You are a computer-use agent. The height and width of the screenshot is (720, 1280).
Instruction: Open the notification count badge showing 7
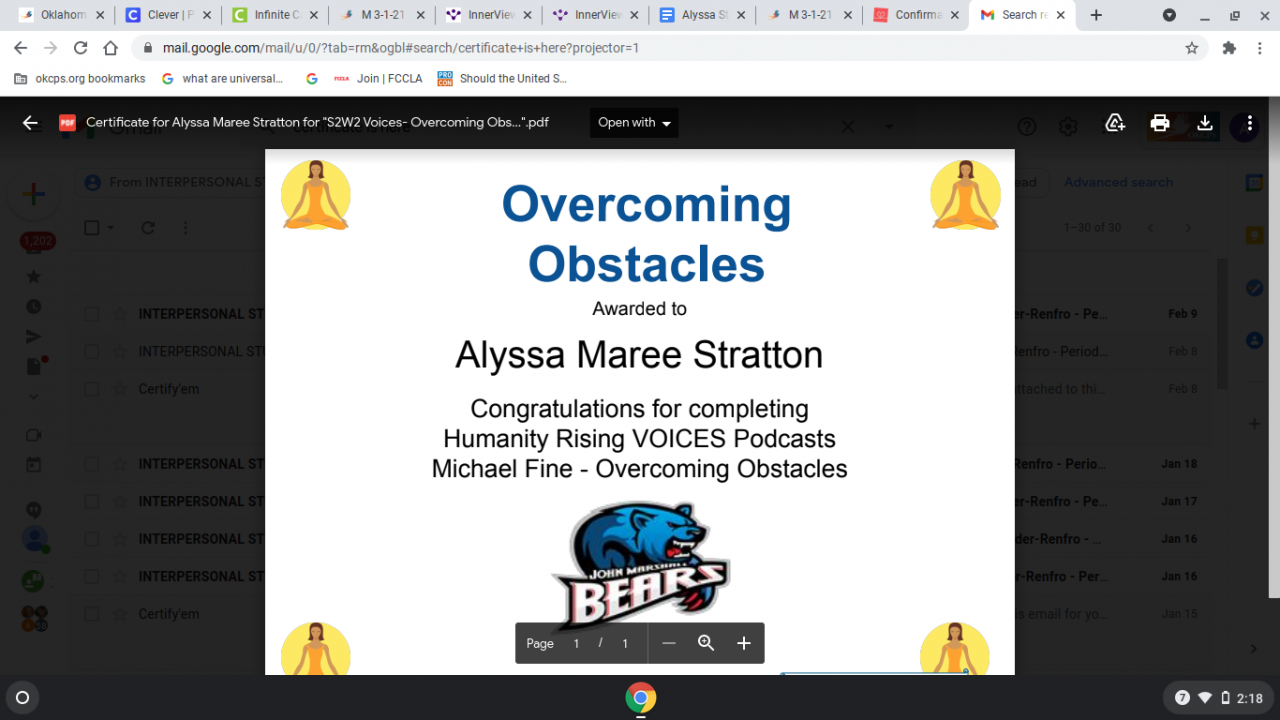click(x=1182, y=698)
